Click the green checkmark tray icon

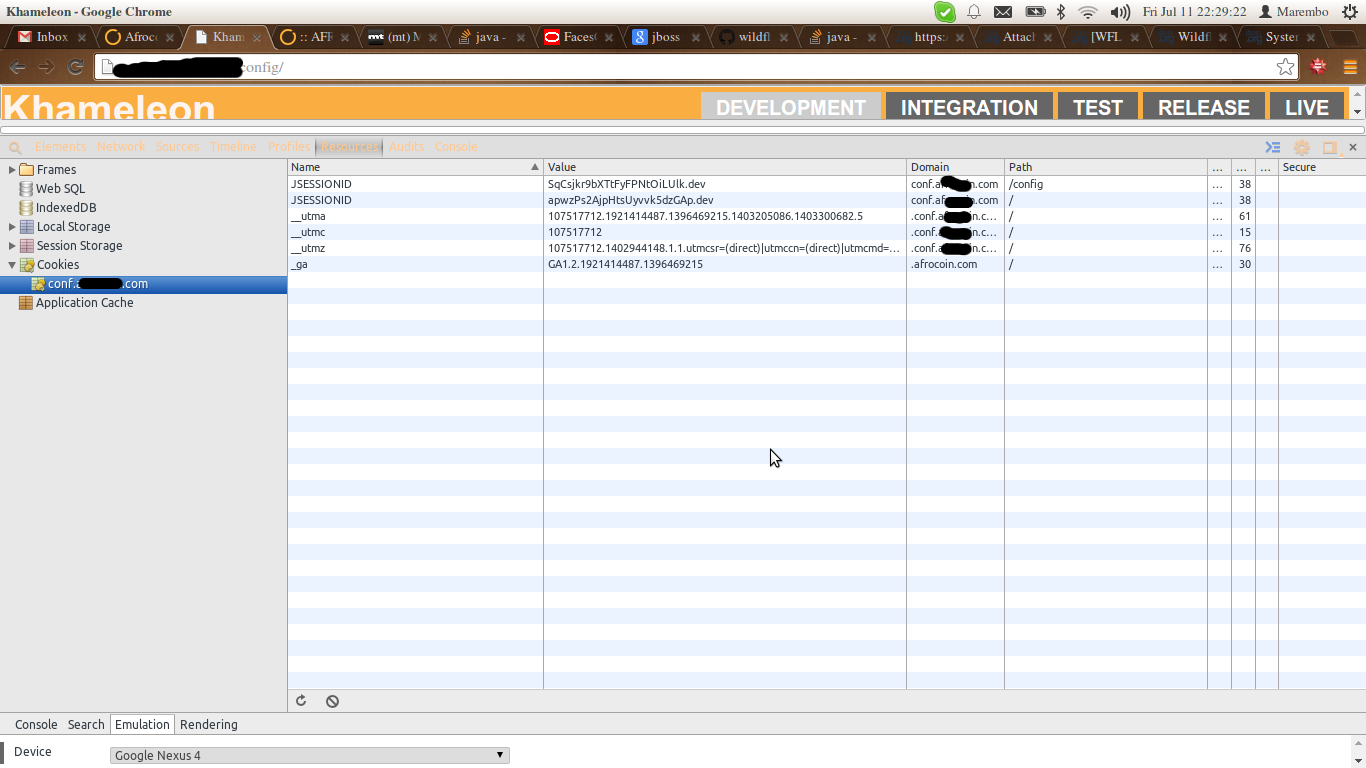[x=945, y=12]
